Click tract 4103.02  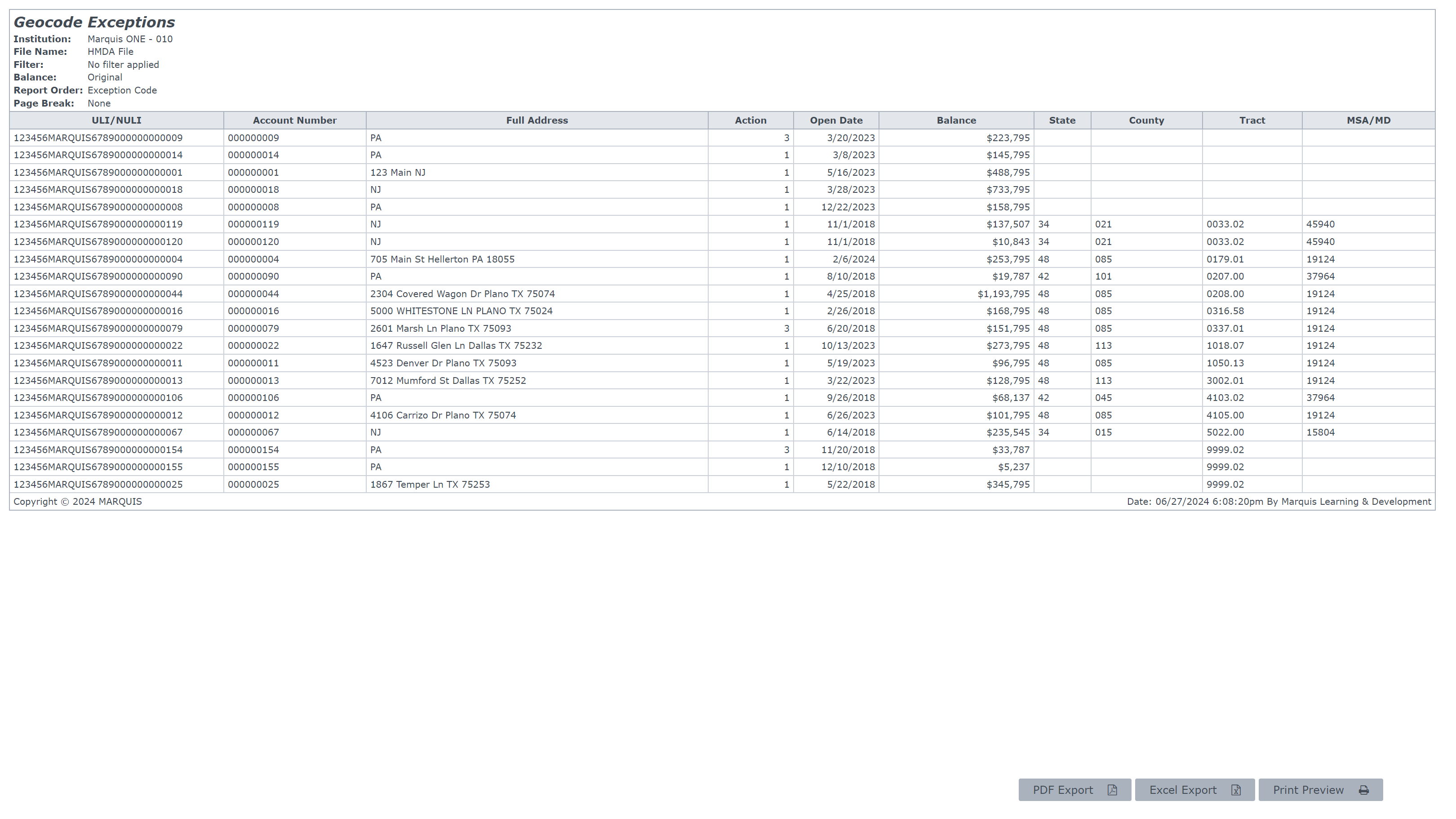[x=1225, y=398]
